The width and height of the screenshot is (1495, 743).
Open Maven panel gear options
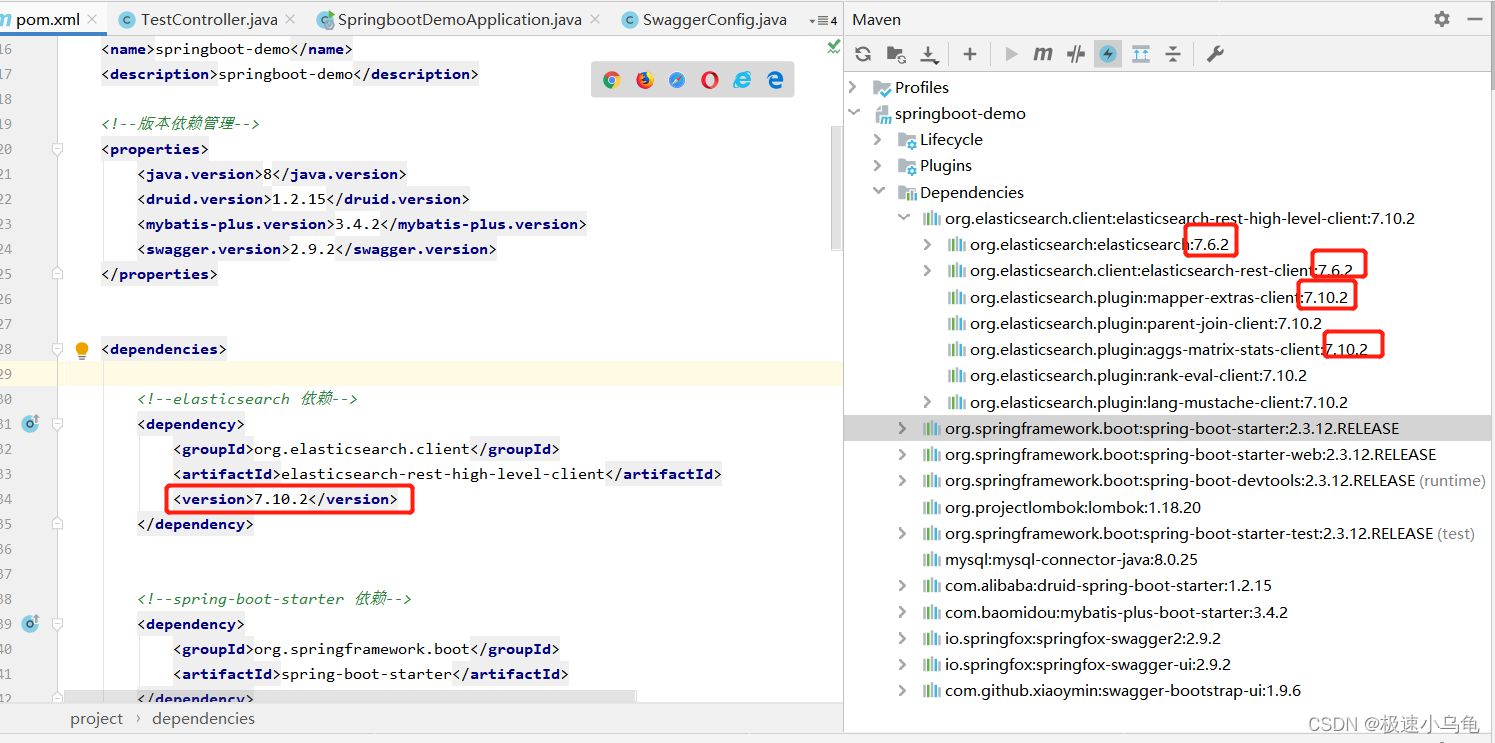[1441, 19]
